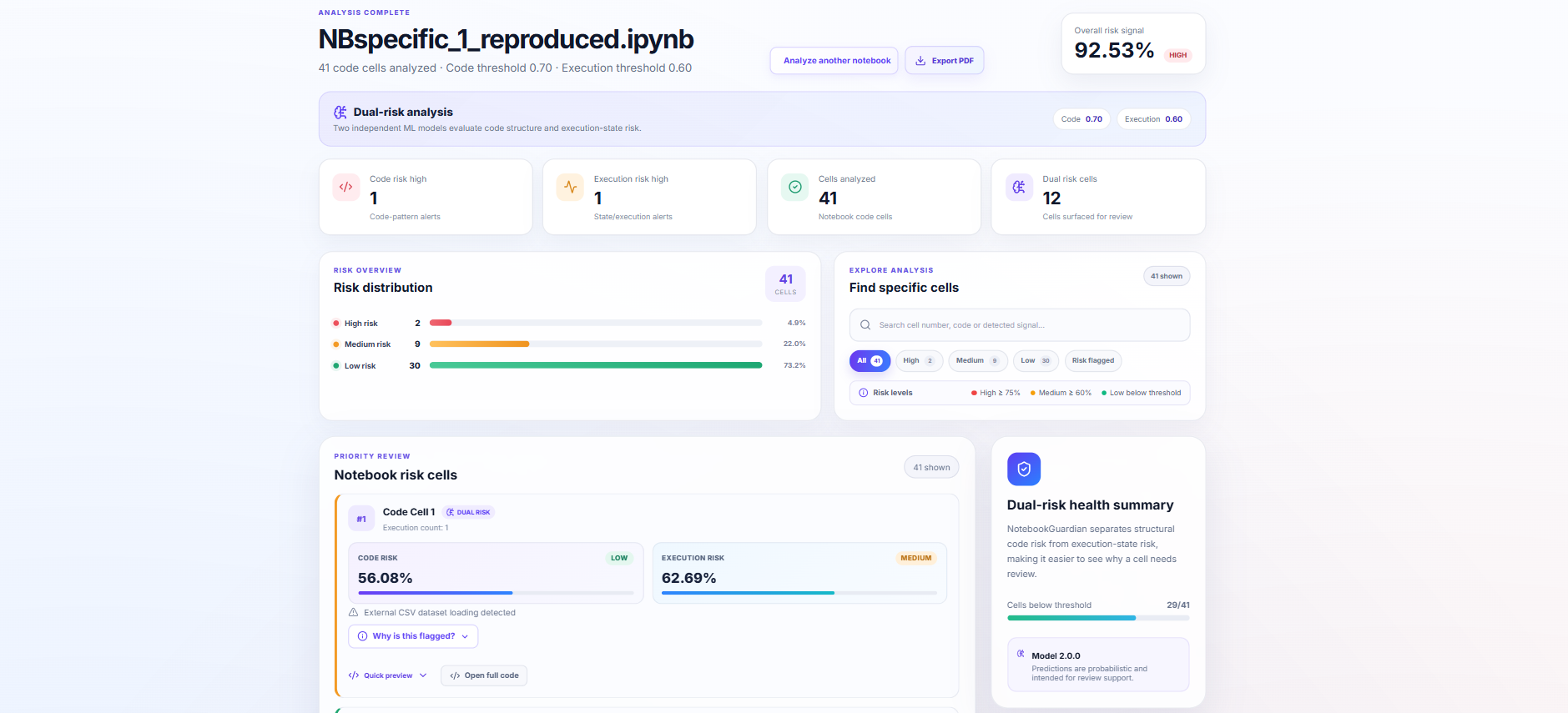This screenshot has width=1568, height=713.
Task: Filter cells by Low risk
Action: (1036, 361)
